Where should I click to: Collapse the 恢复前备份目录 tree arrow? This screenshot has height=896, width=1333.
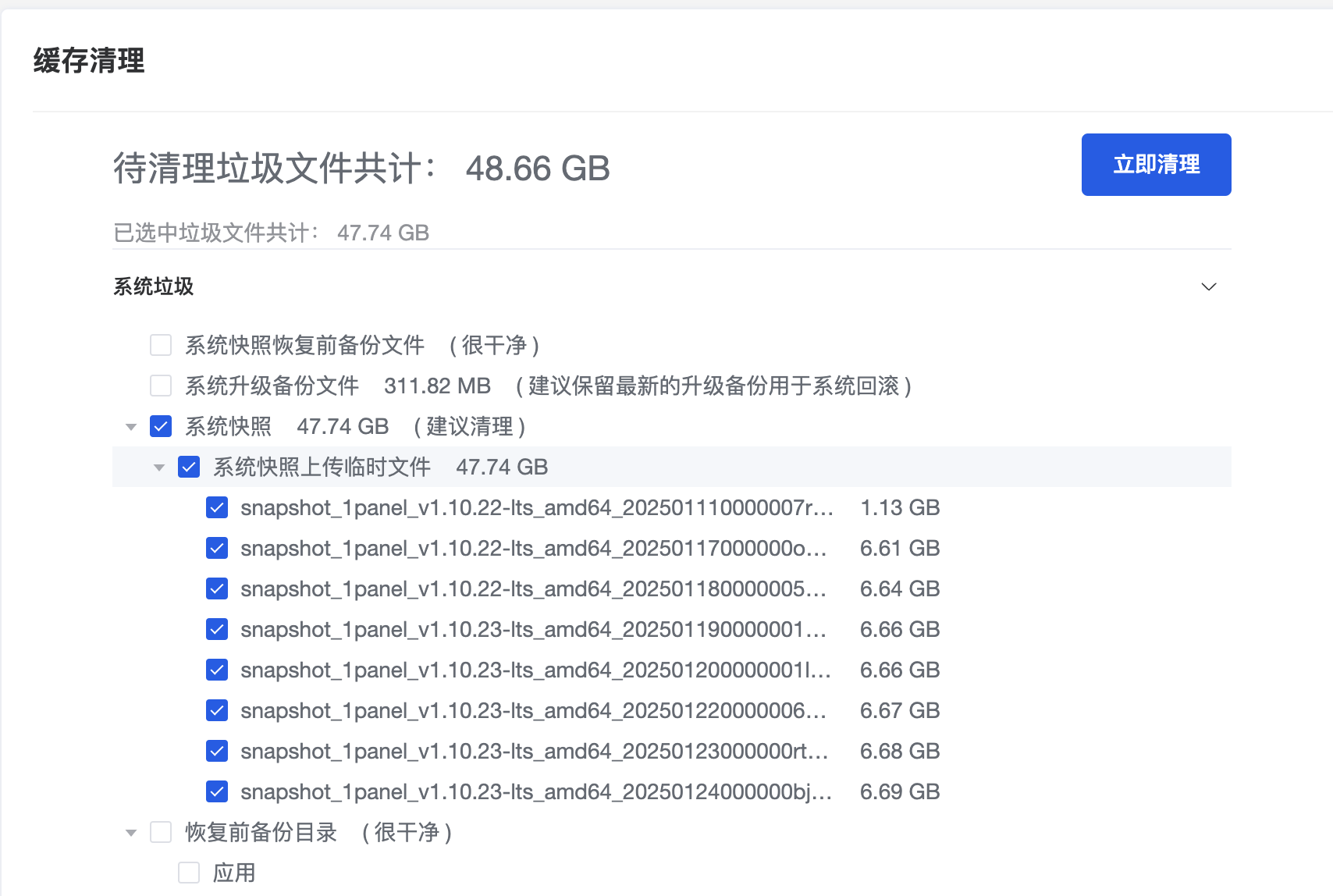click(x=131, y=833)
